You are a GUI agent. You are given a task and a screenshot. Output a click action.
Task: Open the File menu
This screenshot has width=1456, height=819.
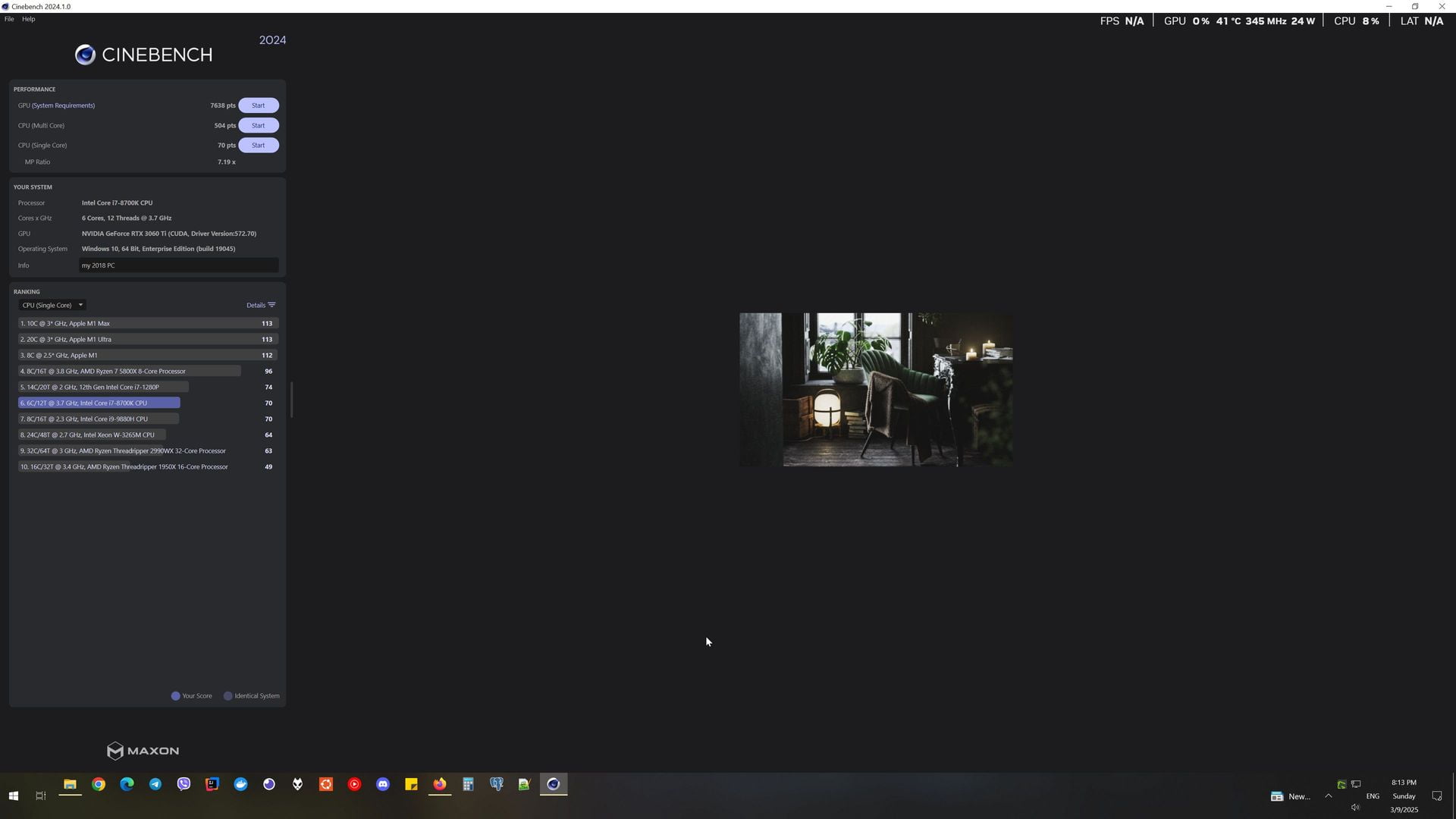(x=9, y=19)
